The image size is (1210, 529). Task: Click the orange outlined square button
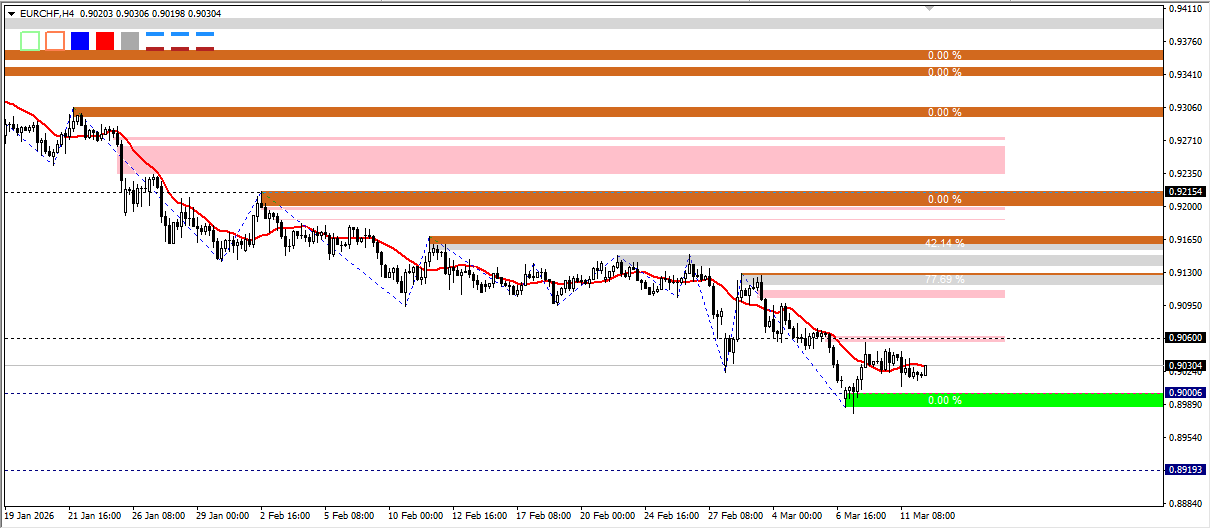pyautogui.click(x=55, y=41)
